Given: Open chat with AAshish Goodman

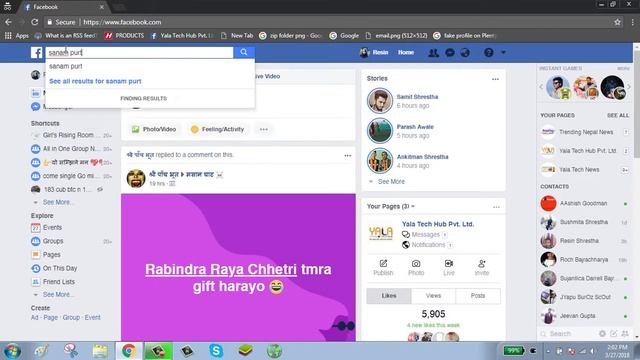Looking at the screenshot, I should [x=584, y=203].
